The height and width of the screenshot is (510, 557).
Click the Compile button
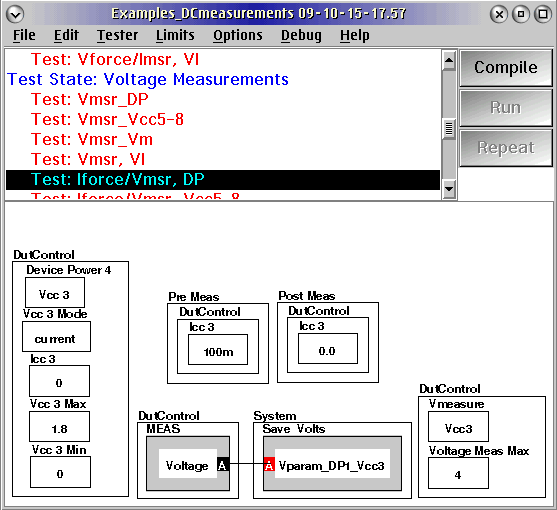505,67
